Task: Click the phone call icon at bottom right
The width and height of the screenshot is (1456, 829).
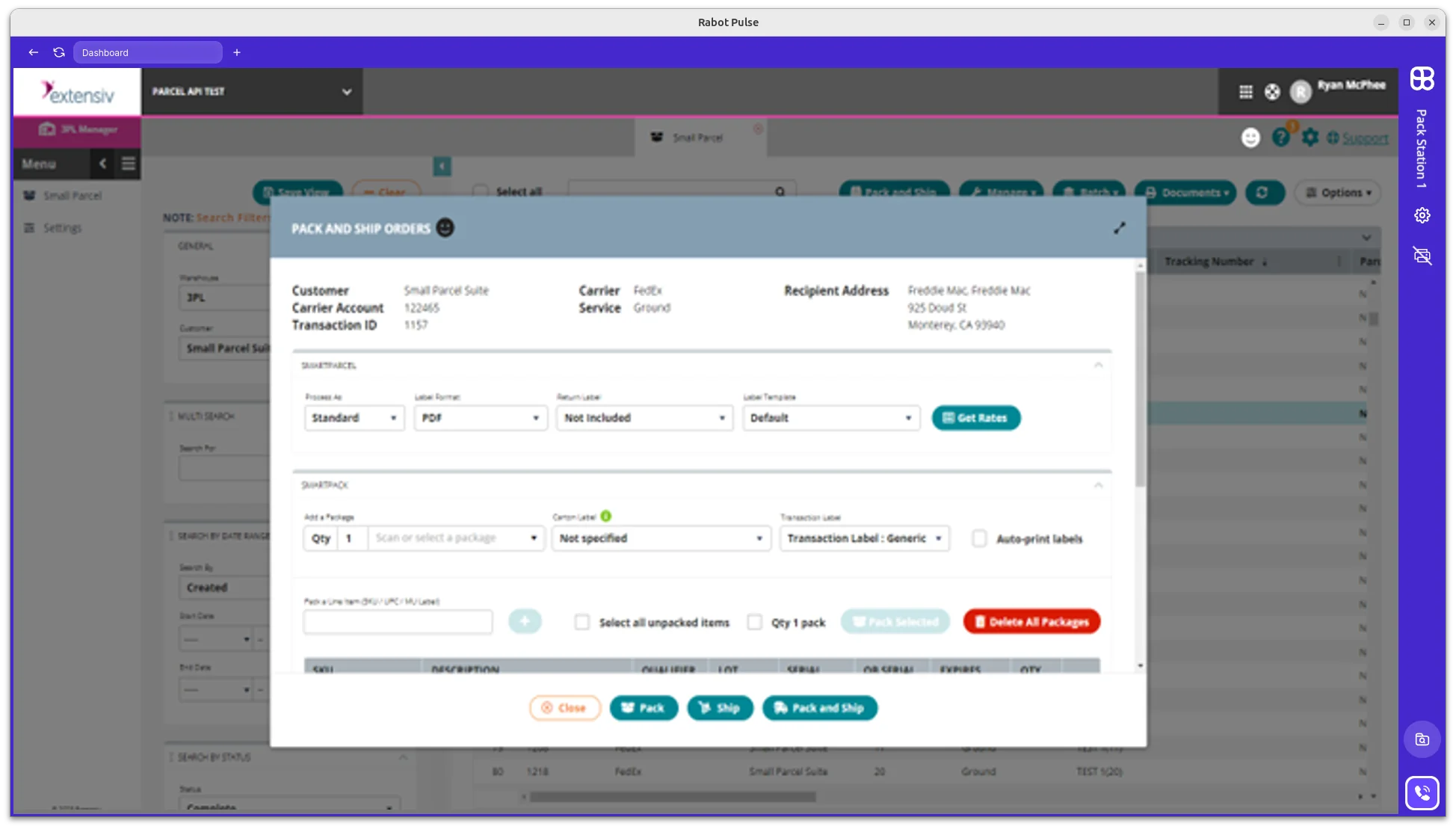Action: [1422, 792]
